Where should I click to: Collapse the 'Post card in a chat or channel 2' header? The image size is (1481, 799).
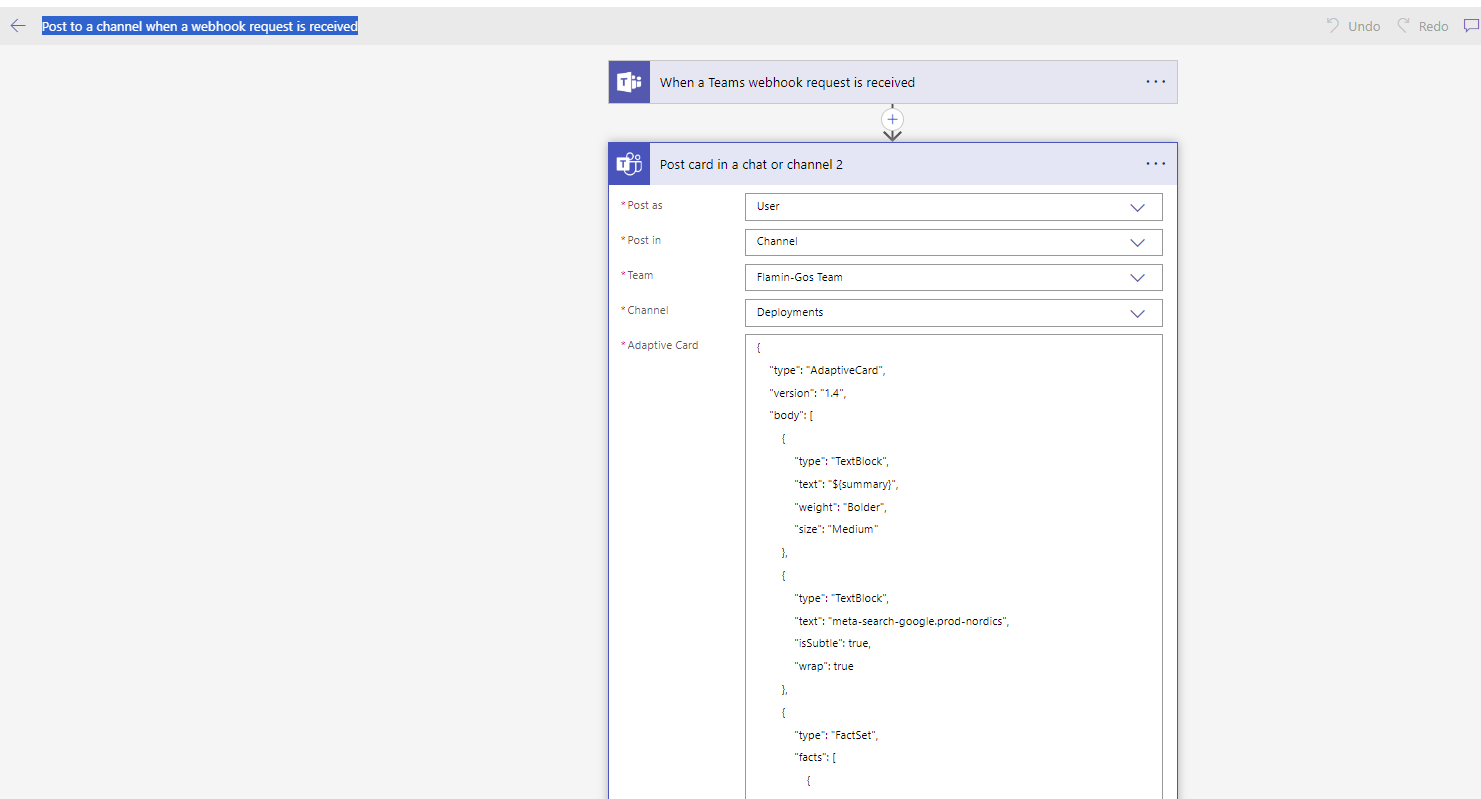coord(893,164)
